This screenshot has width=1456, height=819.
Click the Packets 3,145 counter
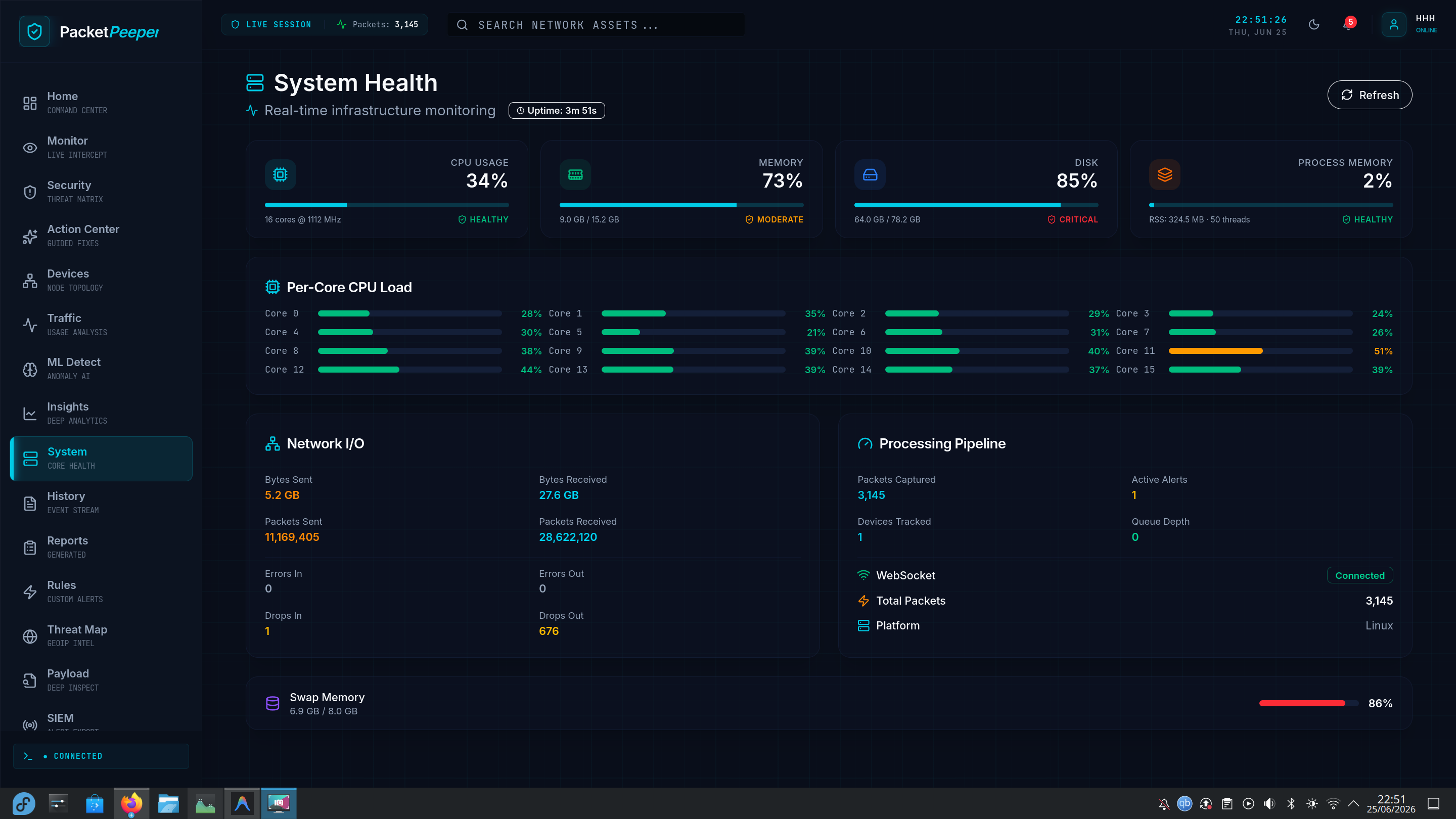[x=378, y=24]
